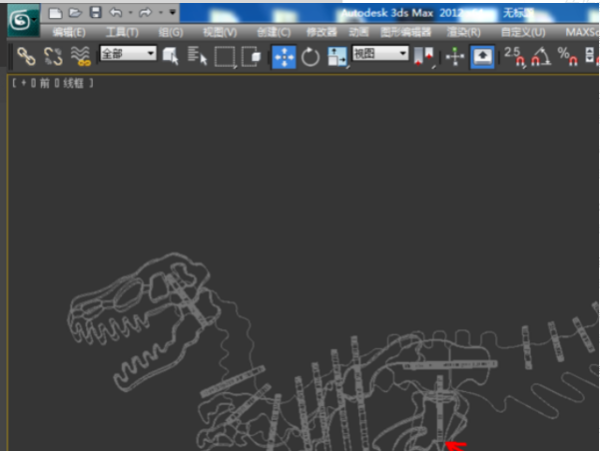Open the MAXScript menu
This screenshot has width=600, height=451.
click(x=582, y=32)
